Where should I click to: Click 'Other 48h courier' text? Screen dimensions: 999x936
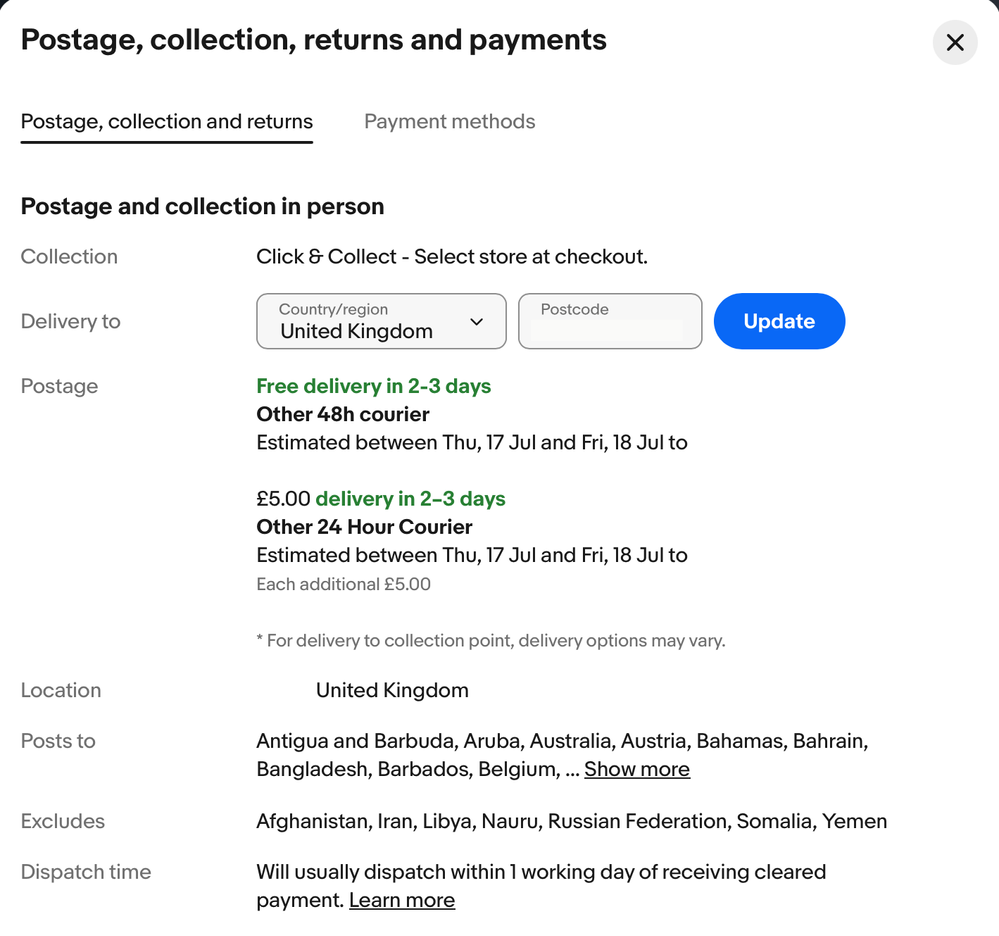tap(343, 414)
